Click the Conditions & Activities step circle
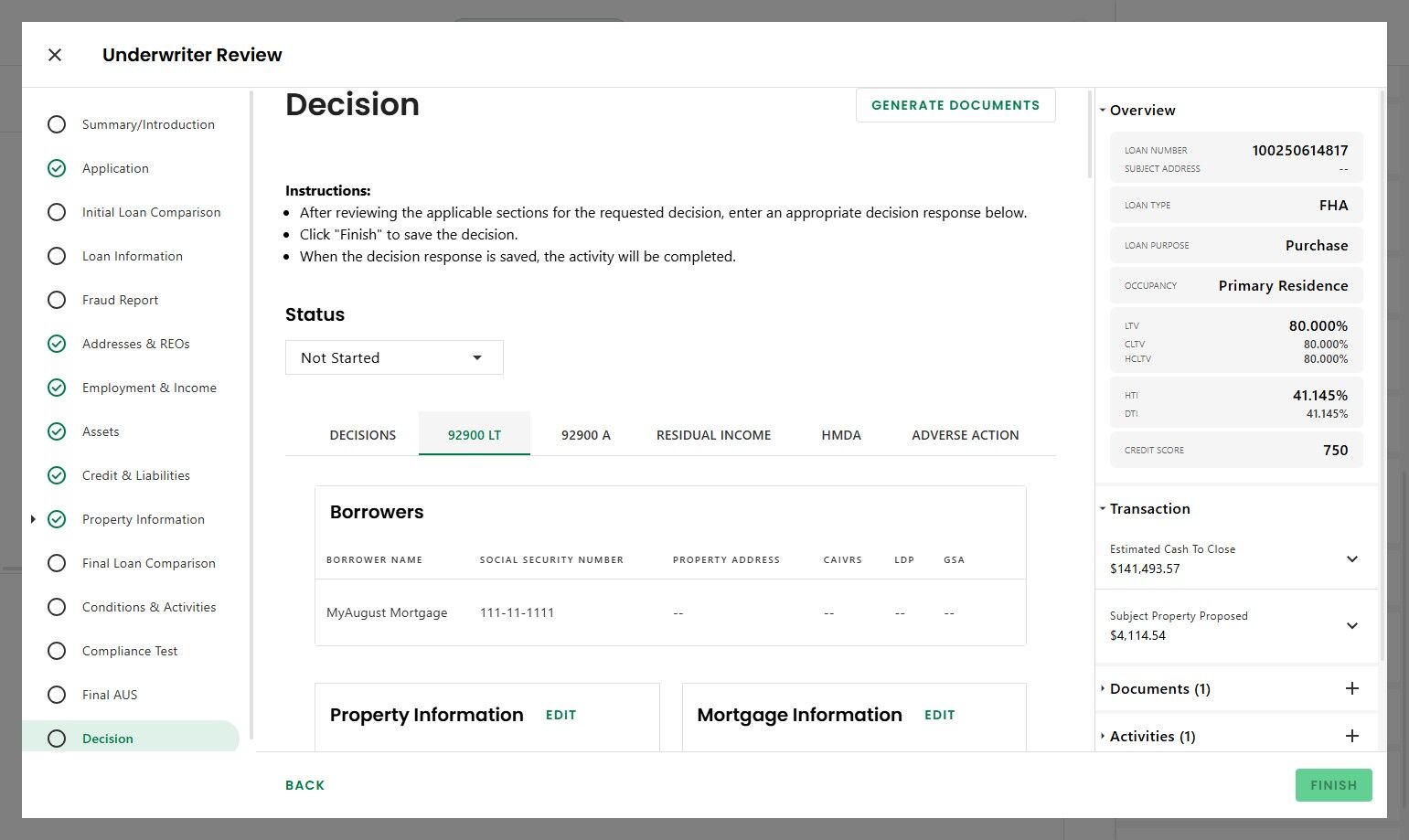Viewport: 1409px width, 840px height. coord(57,607)
